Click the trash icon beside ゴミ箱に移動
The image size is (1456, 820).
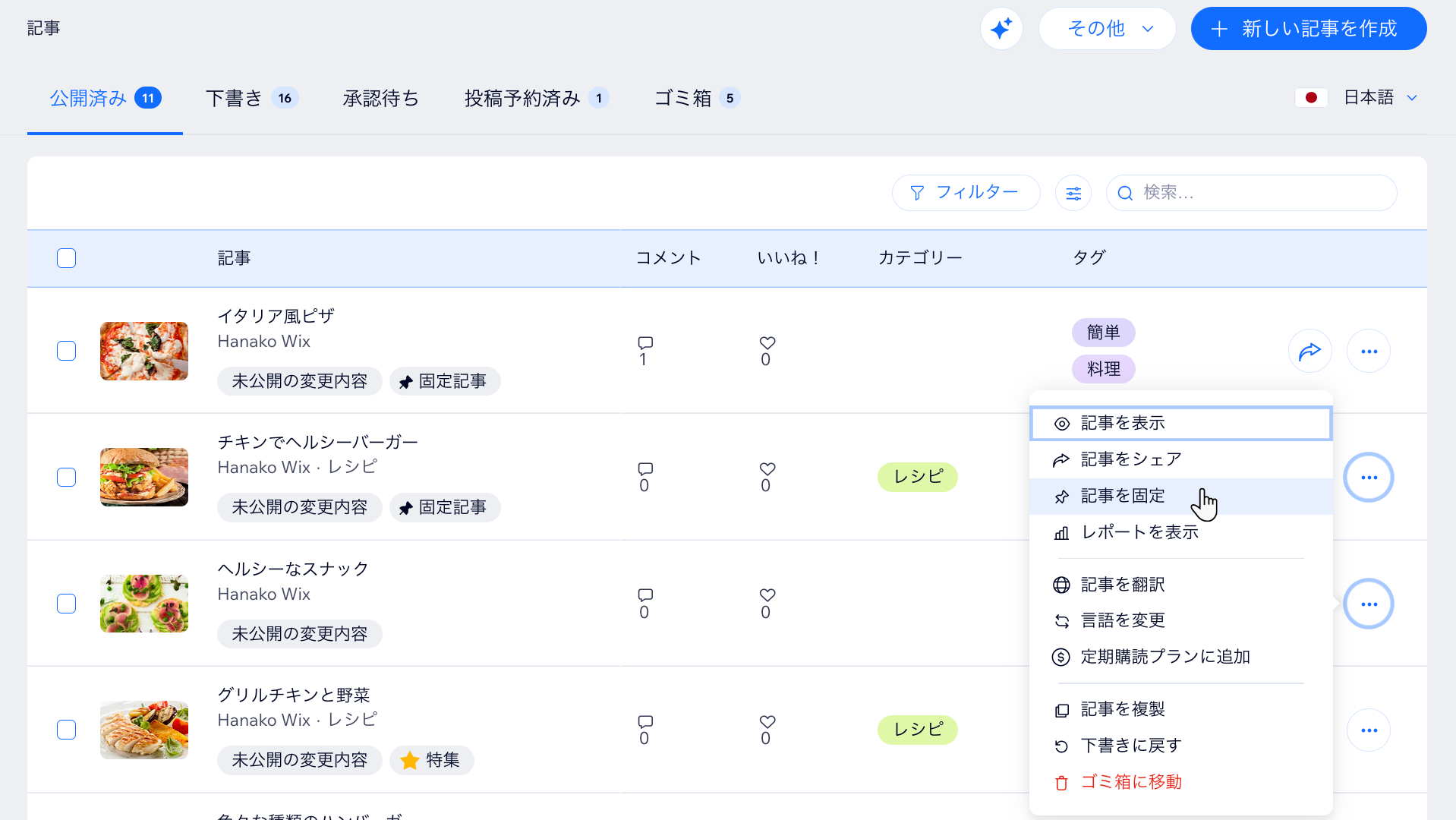point(1061,782)
